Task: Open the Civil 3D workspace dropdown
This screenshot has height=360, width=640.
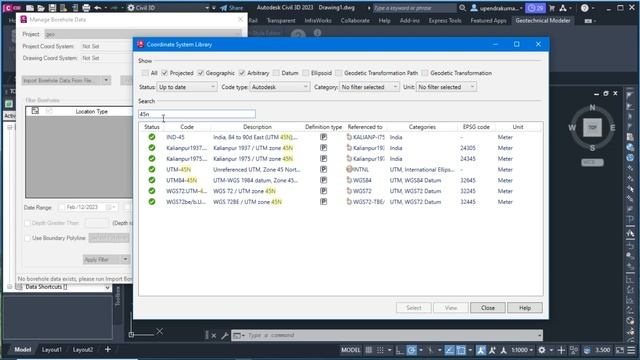Action: tap(168, 8)
